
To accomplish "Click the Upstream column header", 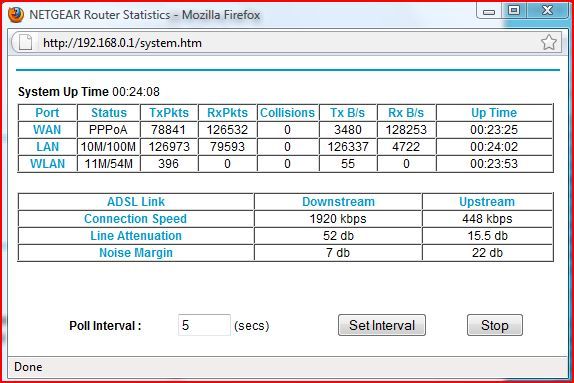I will 487,202.
